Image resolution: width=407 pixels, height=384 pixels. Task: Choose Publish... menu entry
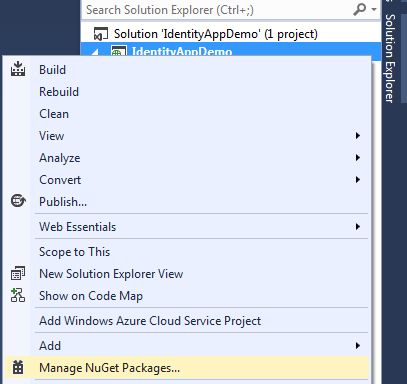(187, 202)
